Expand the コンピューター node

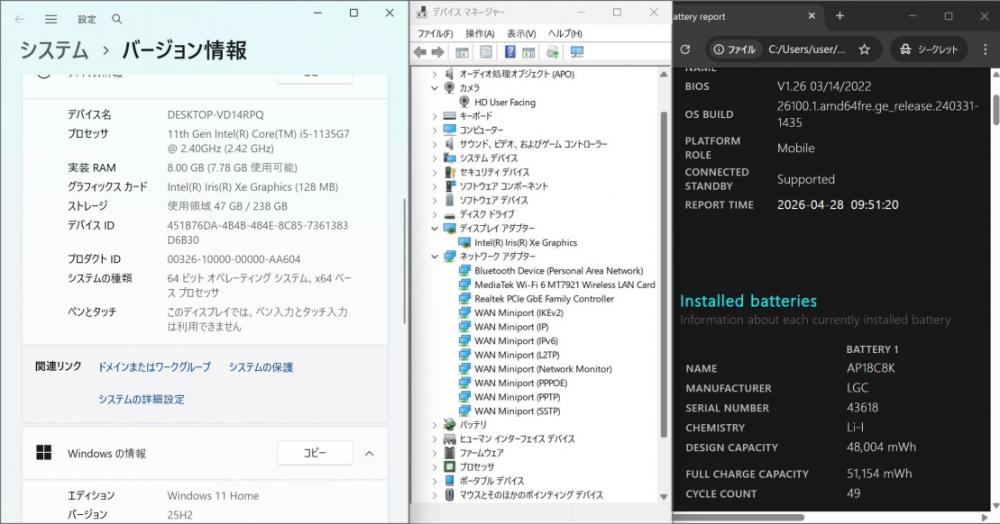[x=435, y=130]
